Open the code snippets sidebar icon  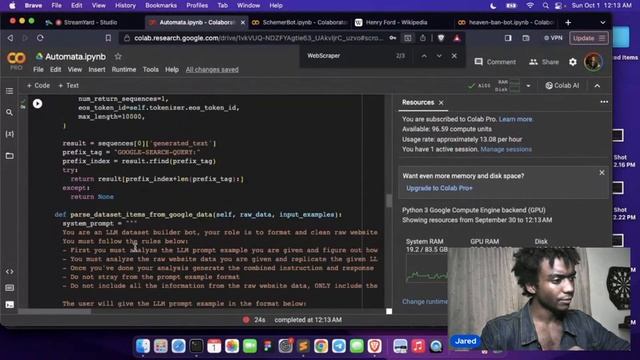click(9, 271)
